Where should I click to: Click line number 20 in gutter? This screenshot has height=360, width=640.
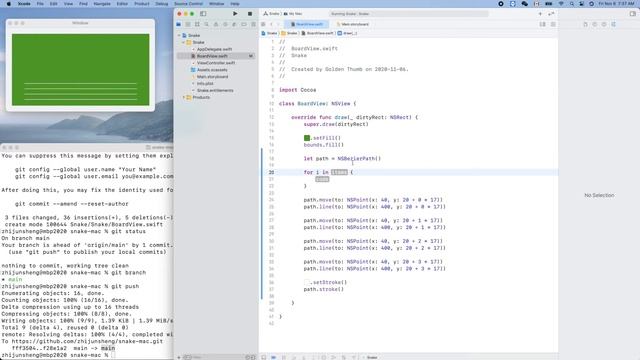click(271, 172)
